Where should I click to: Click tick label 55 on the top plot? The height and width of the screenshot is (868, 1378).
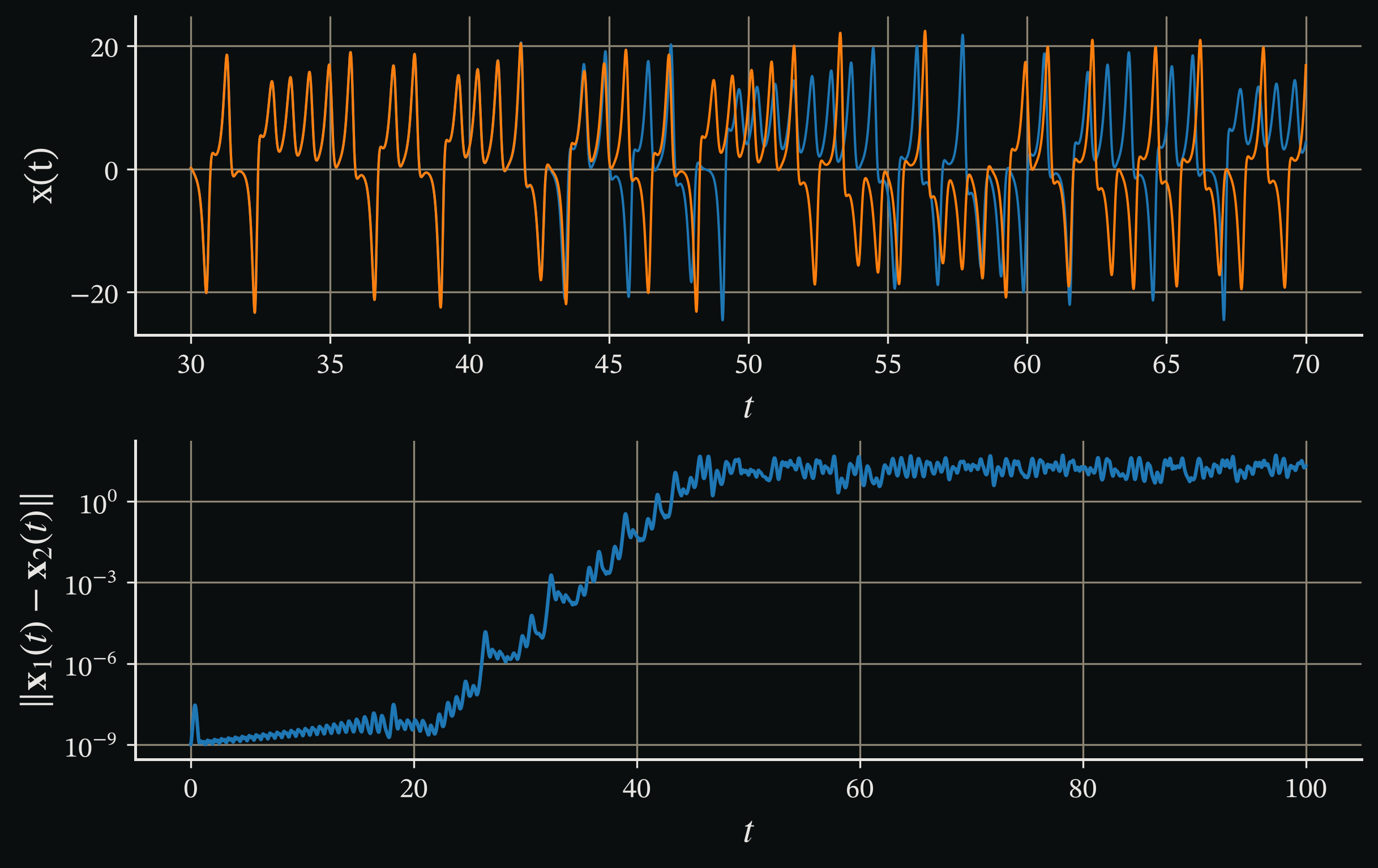click(x=888, y=364)
